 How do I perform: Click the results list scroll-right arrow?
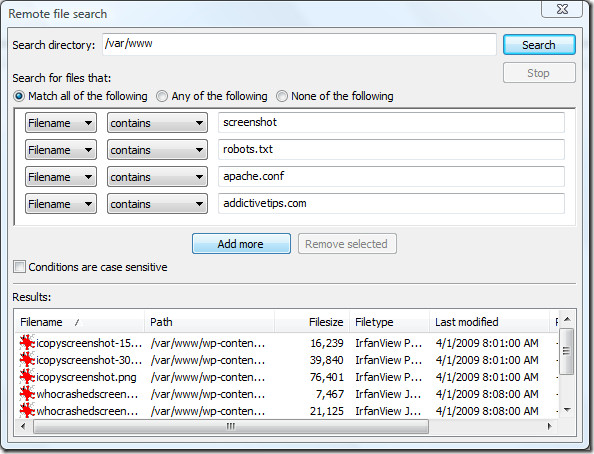pos(549,426)
